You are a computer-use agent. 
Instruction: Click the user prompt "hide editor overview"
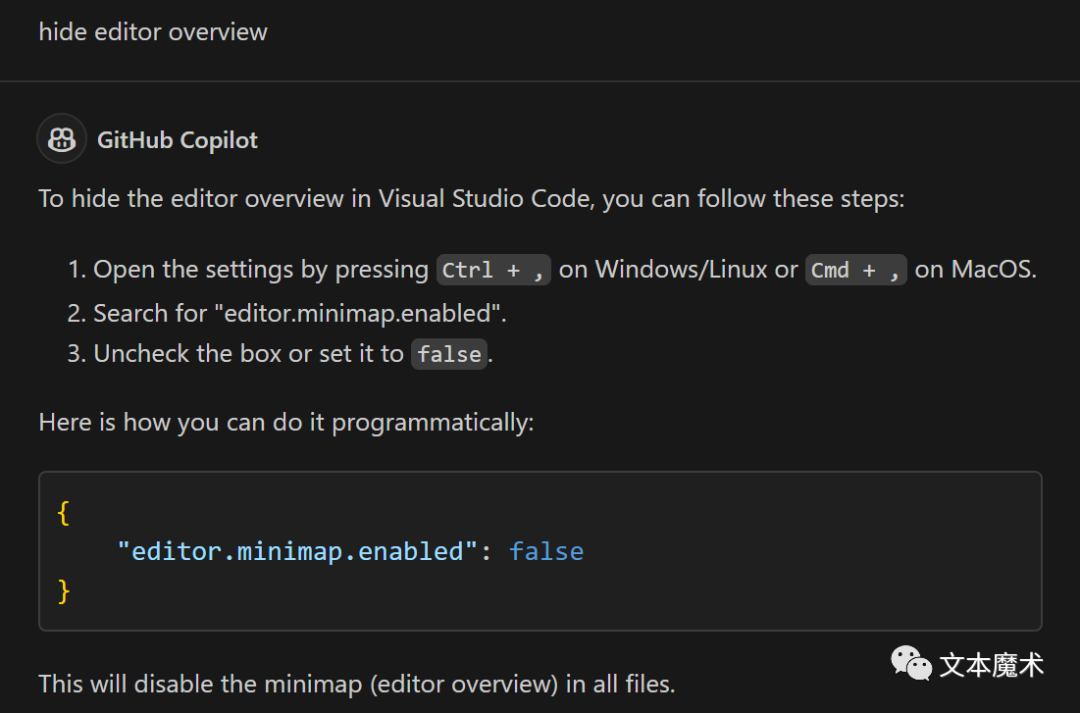coord(153,32)
